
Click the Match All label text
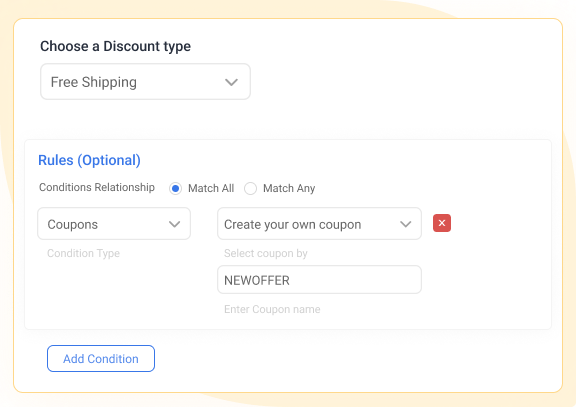point(211,188)
